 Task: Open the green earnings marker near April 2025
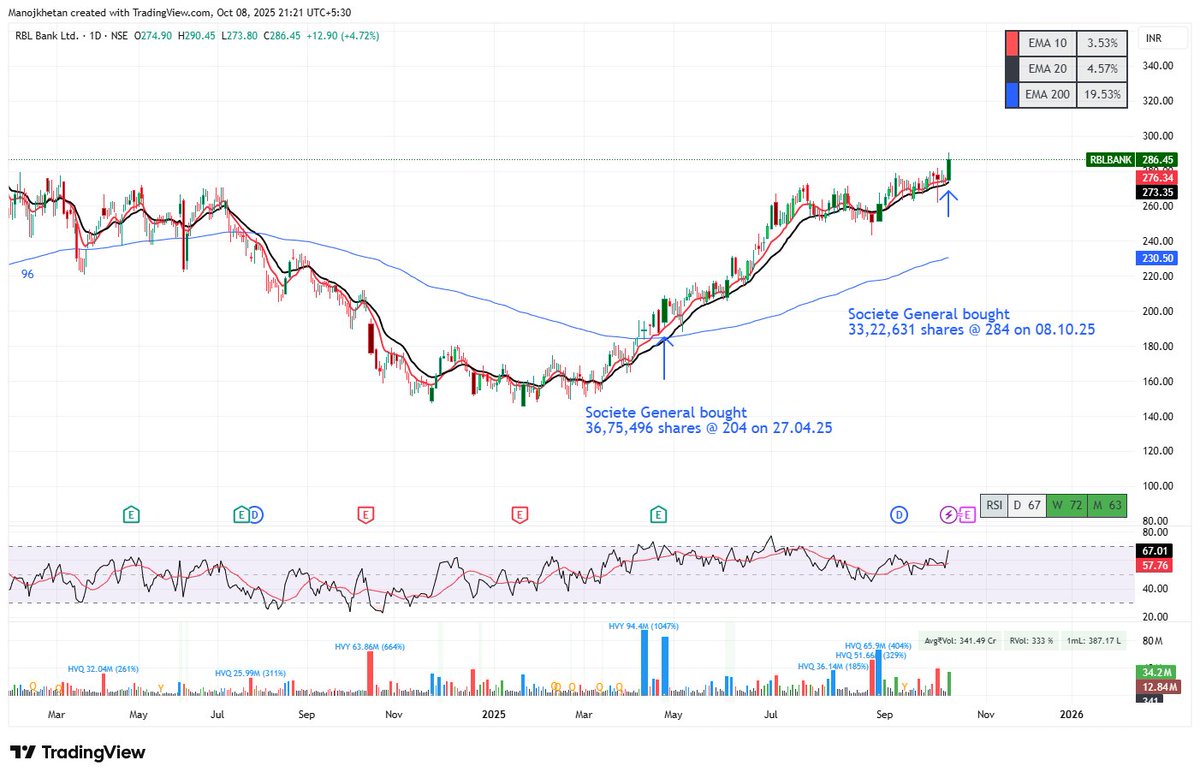658,515
